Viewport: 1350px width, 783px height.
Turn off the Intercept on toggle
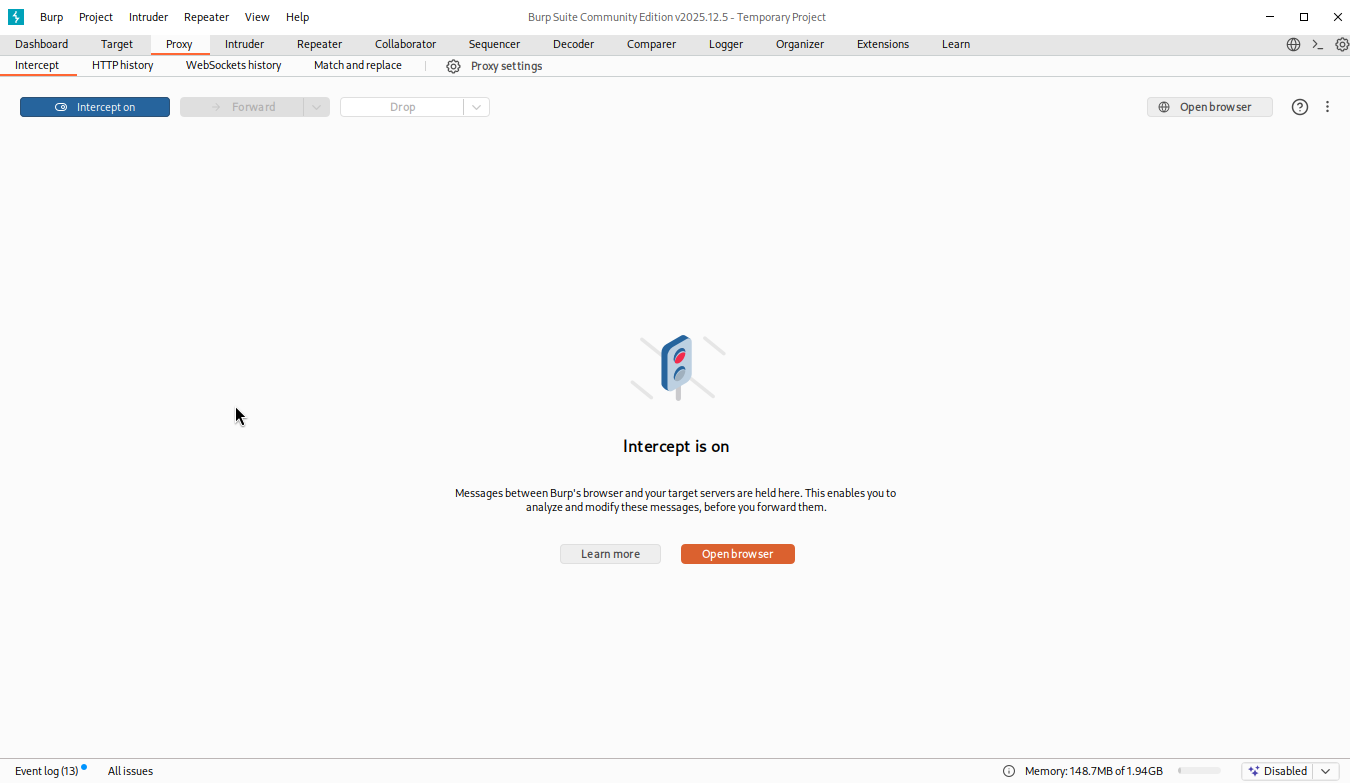[x=95, y=107]
